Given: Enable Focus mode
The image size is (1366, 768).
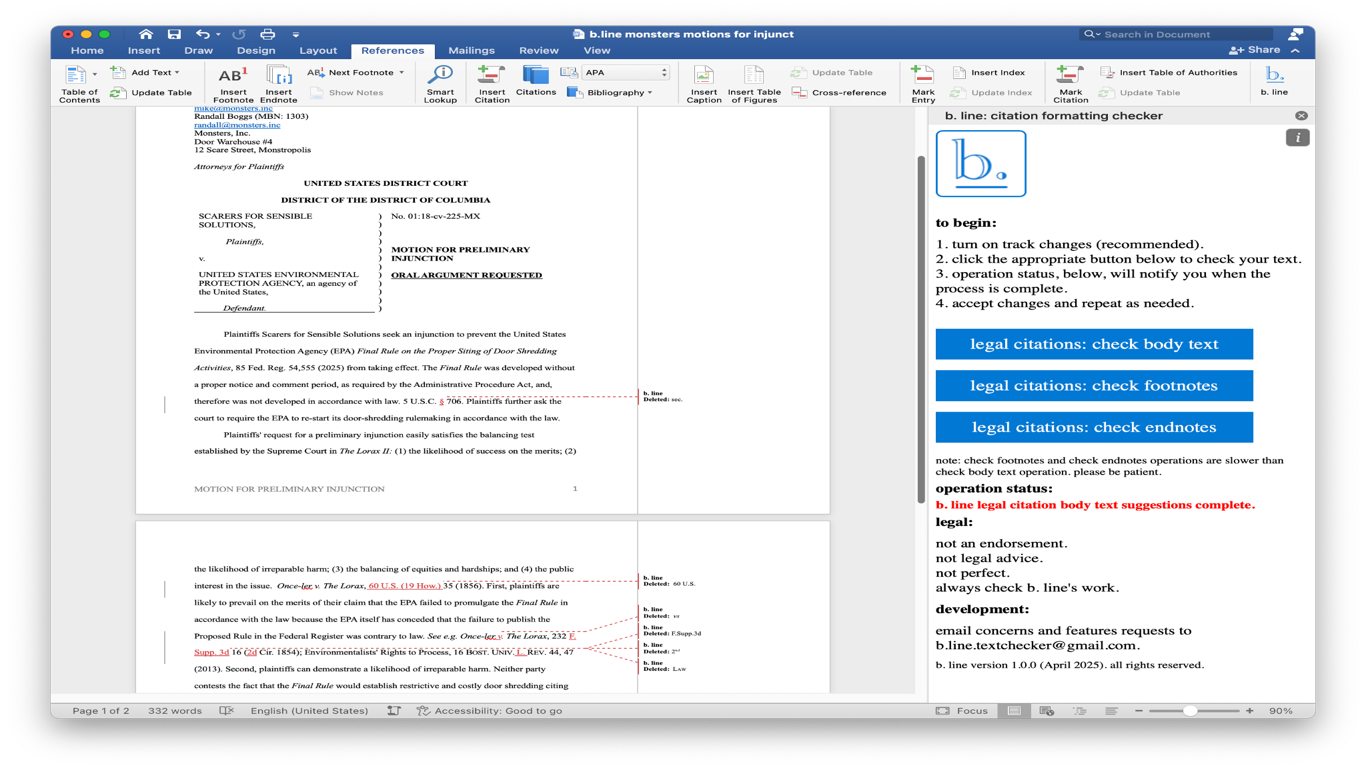Looking at the screenshot, I should (x=962, y=711).
